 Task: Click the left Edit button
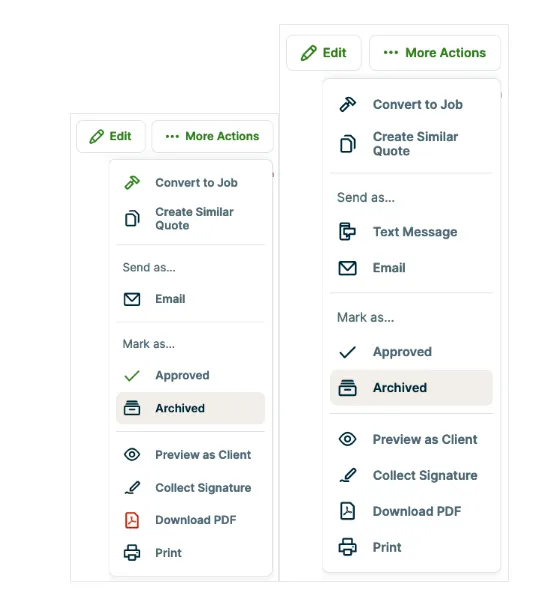(x=111, y=136)
